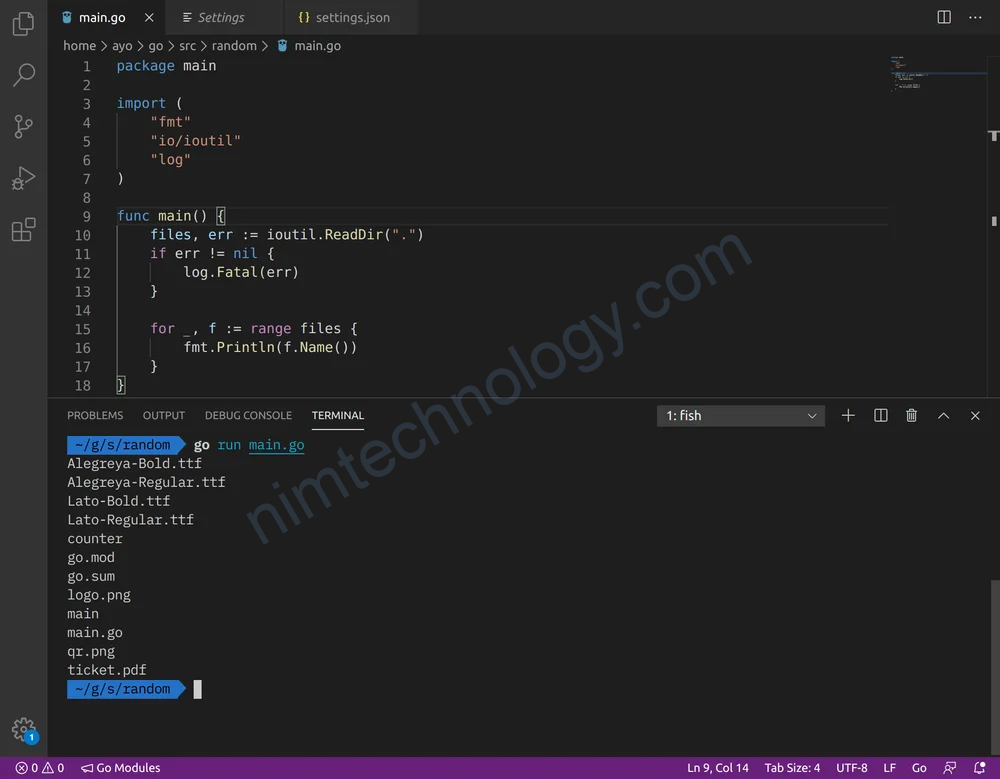The width and height of the screenshot is (1000, 779).
Task: Select Go language mode in status bar
Action: [x=919, y=768]
